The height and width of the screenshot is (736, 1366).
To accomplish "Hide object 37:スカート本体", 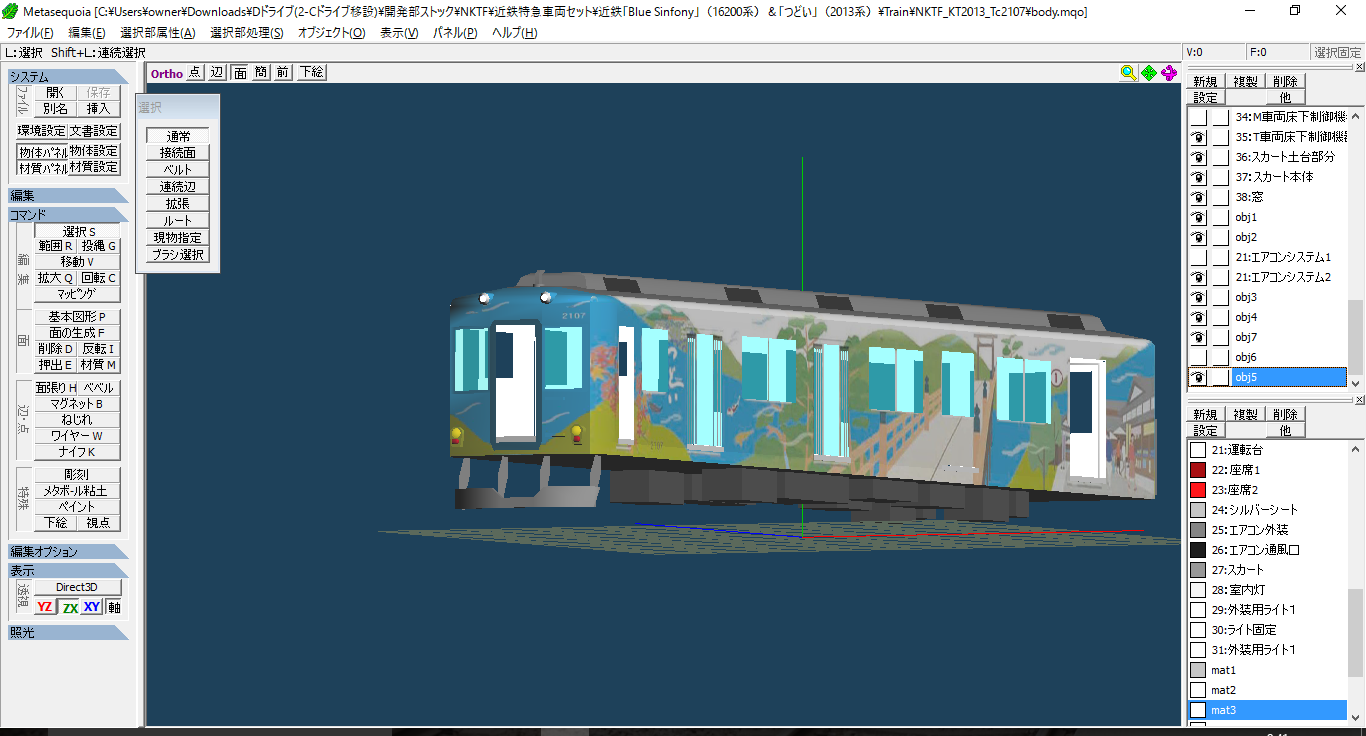I will (1198, 177).
